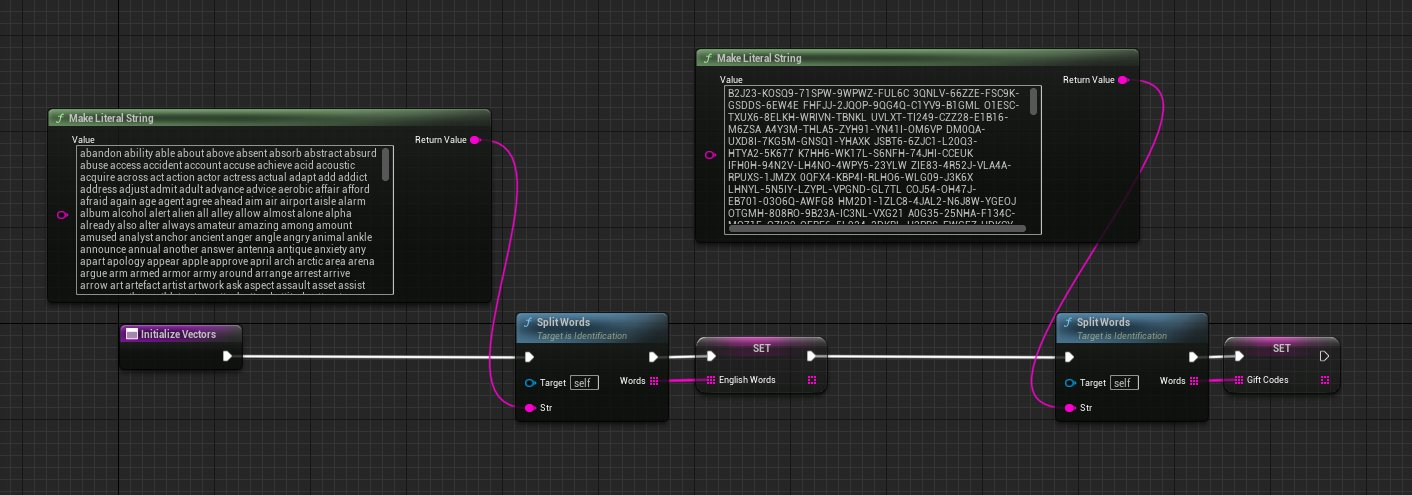The width and height of the screenshot is (1412, 495).
Task: Select the SET header above Gift Codes
Action: click(1281, 351)
